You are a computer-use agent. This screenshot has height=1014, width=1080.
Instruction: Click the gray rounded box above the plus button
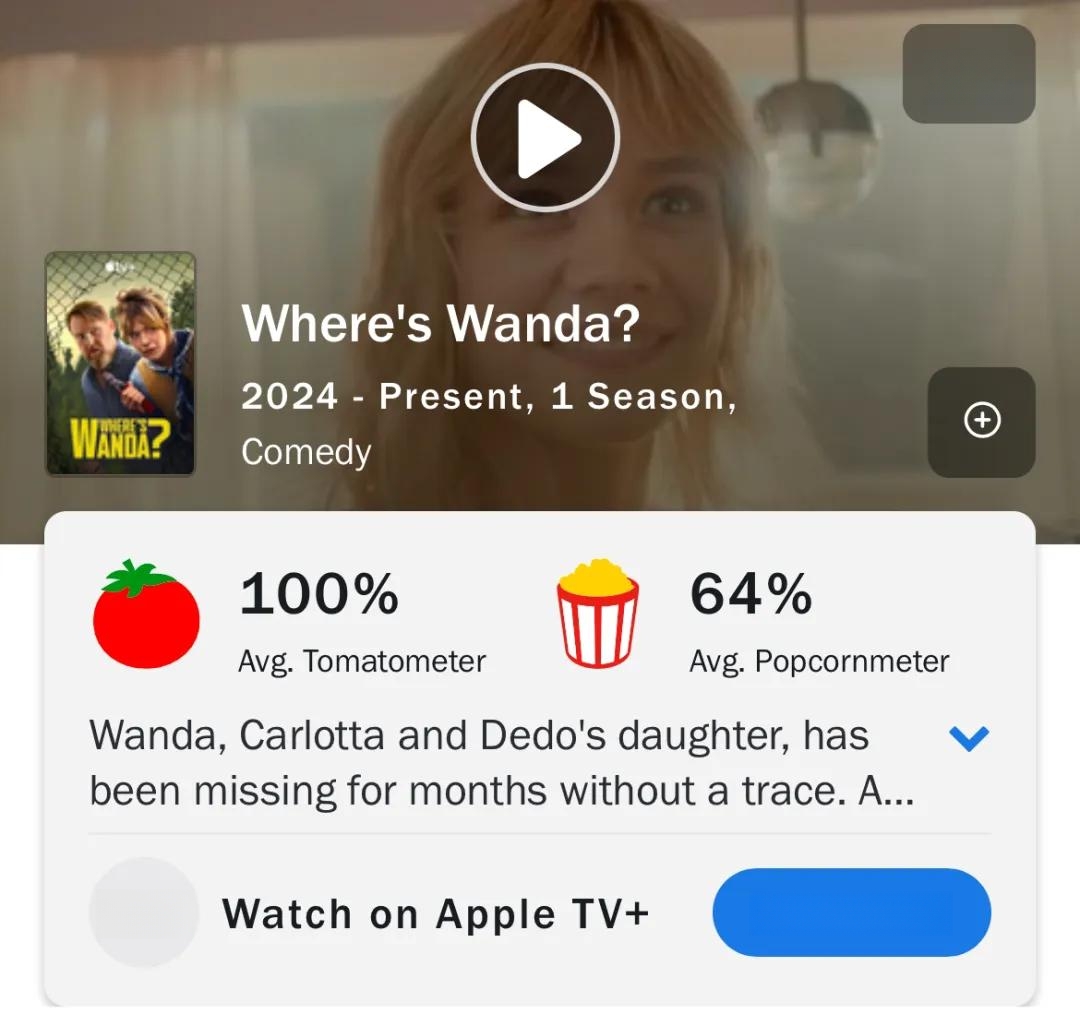point(969,74)
